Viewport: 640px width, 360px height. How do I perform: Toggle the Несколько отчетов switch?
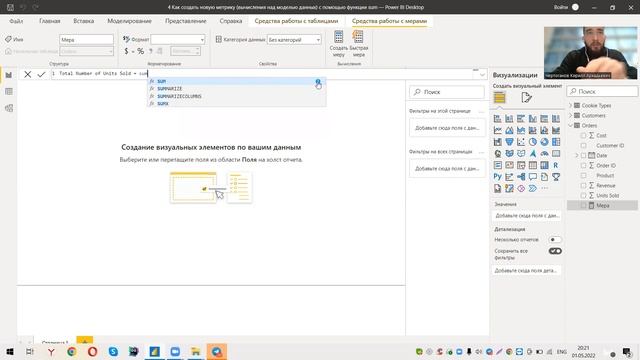coord(555,240)
